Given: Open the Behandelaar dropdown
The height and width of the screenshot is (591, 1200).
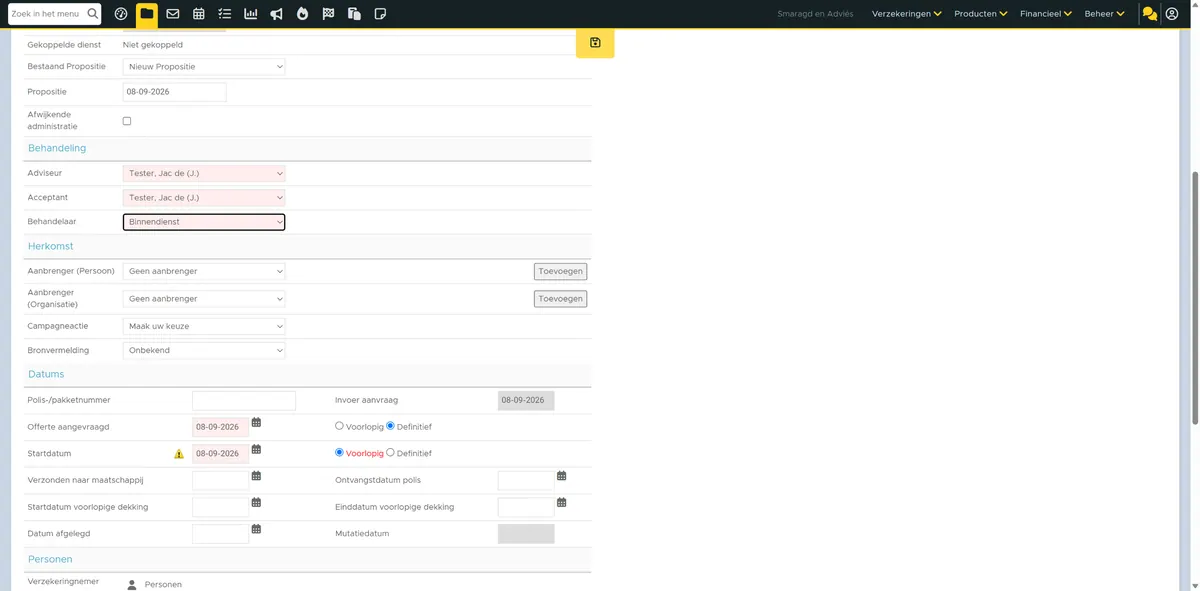Looking at the screenshot, I should click(204, 222).
